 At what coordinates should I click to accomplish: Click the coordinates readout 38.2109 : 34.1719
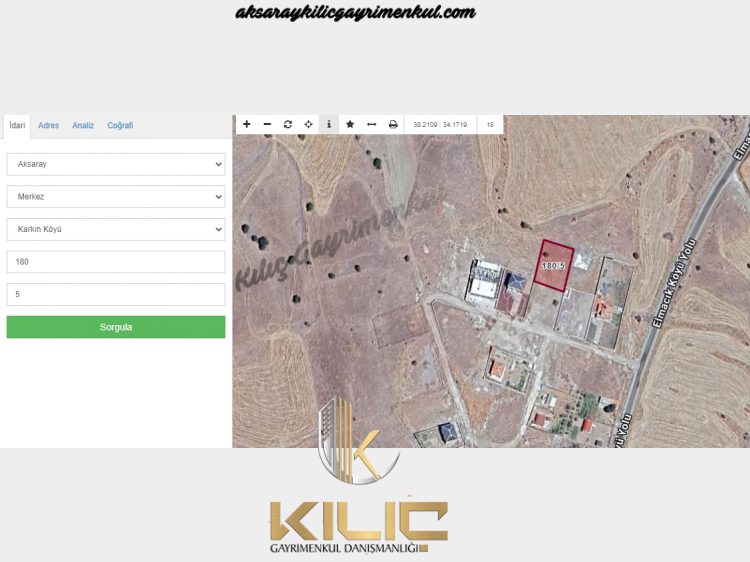point(440,124)
